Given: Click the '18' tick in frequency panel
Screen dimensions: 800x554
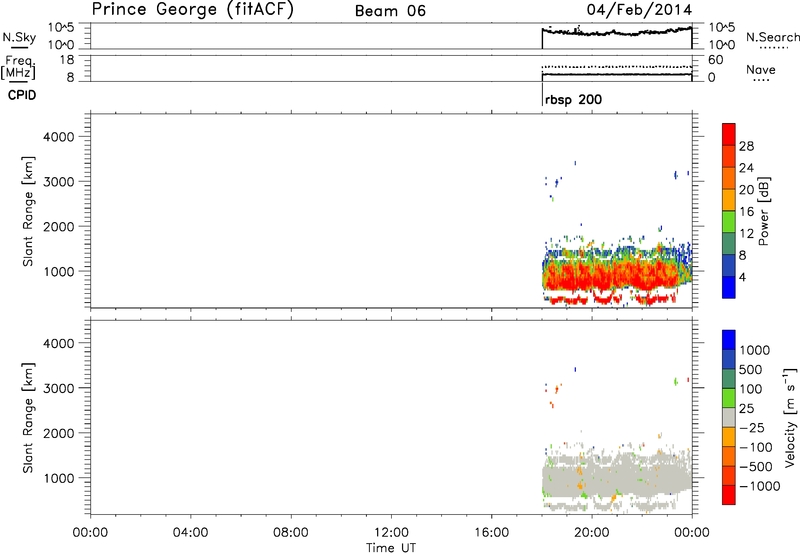Looking at the screenshot, I should [67, 60].
